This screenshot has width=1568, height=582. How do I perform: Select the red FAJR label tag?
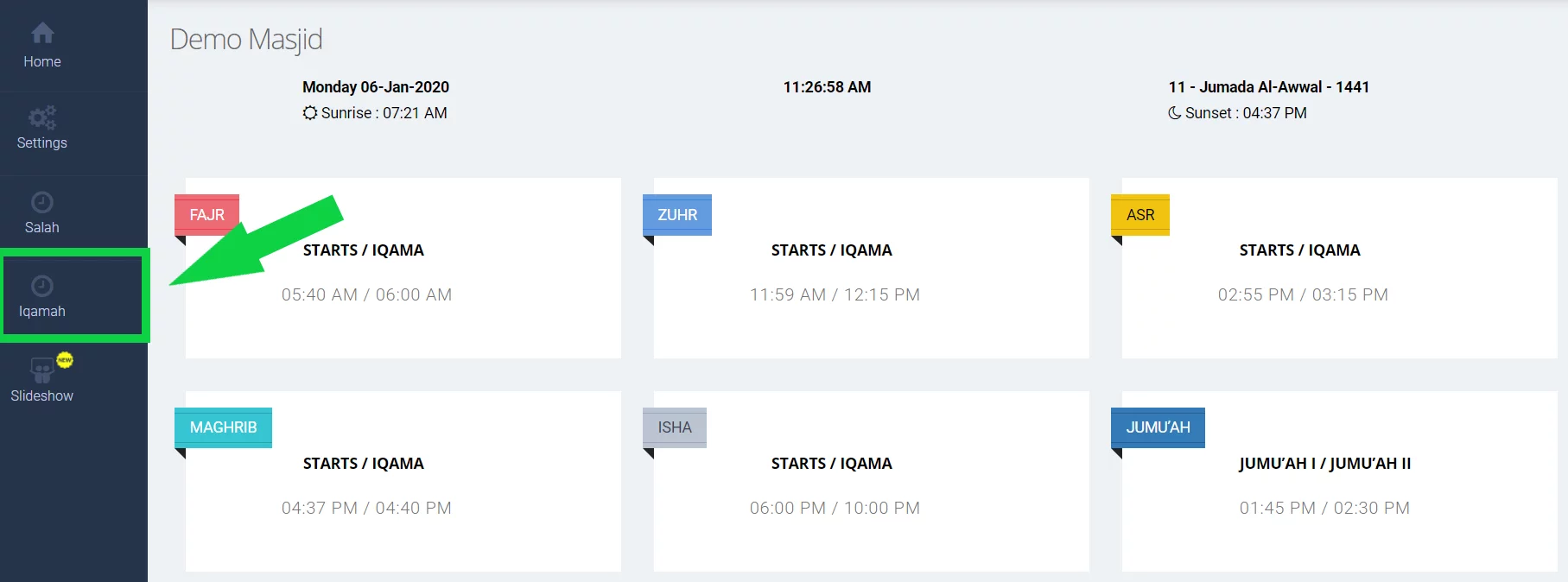(207, 215)
